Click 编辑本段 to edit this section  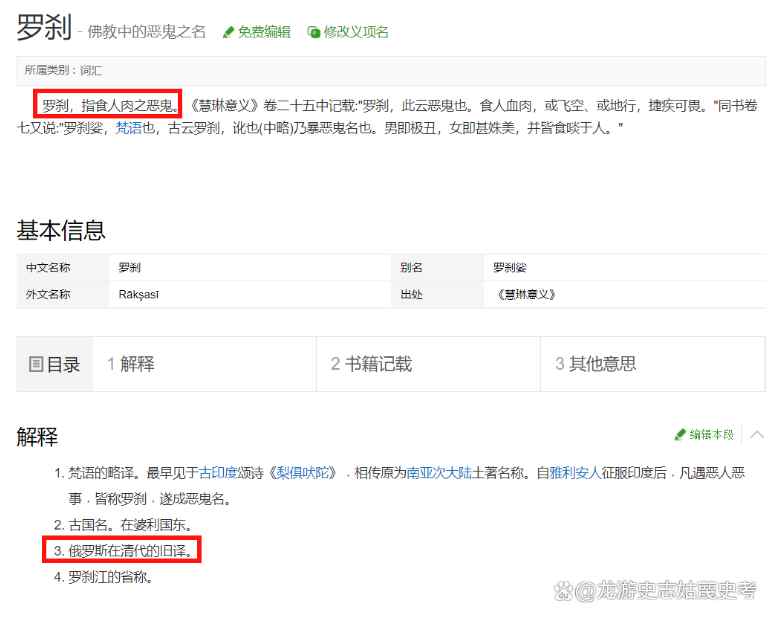(711, 434)
